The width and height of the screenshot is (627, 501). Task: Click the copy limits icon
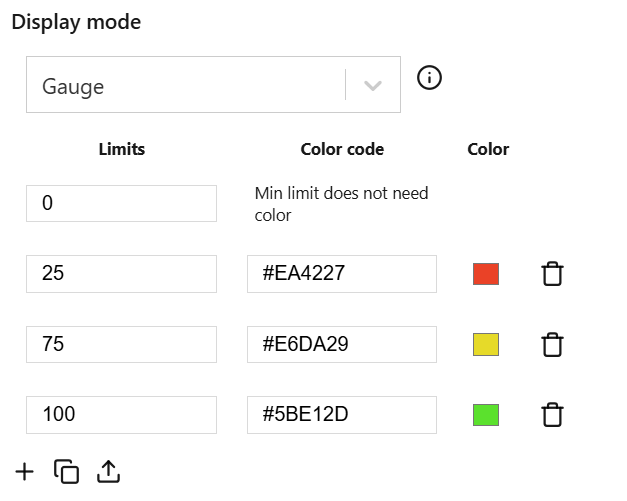click(x=66, y=471)
